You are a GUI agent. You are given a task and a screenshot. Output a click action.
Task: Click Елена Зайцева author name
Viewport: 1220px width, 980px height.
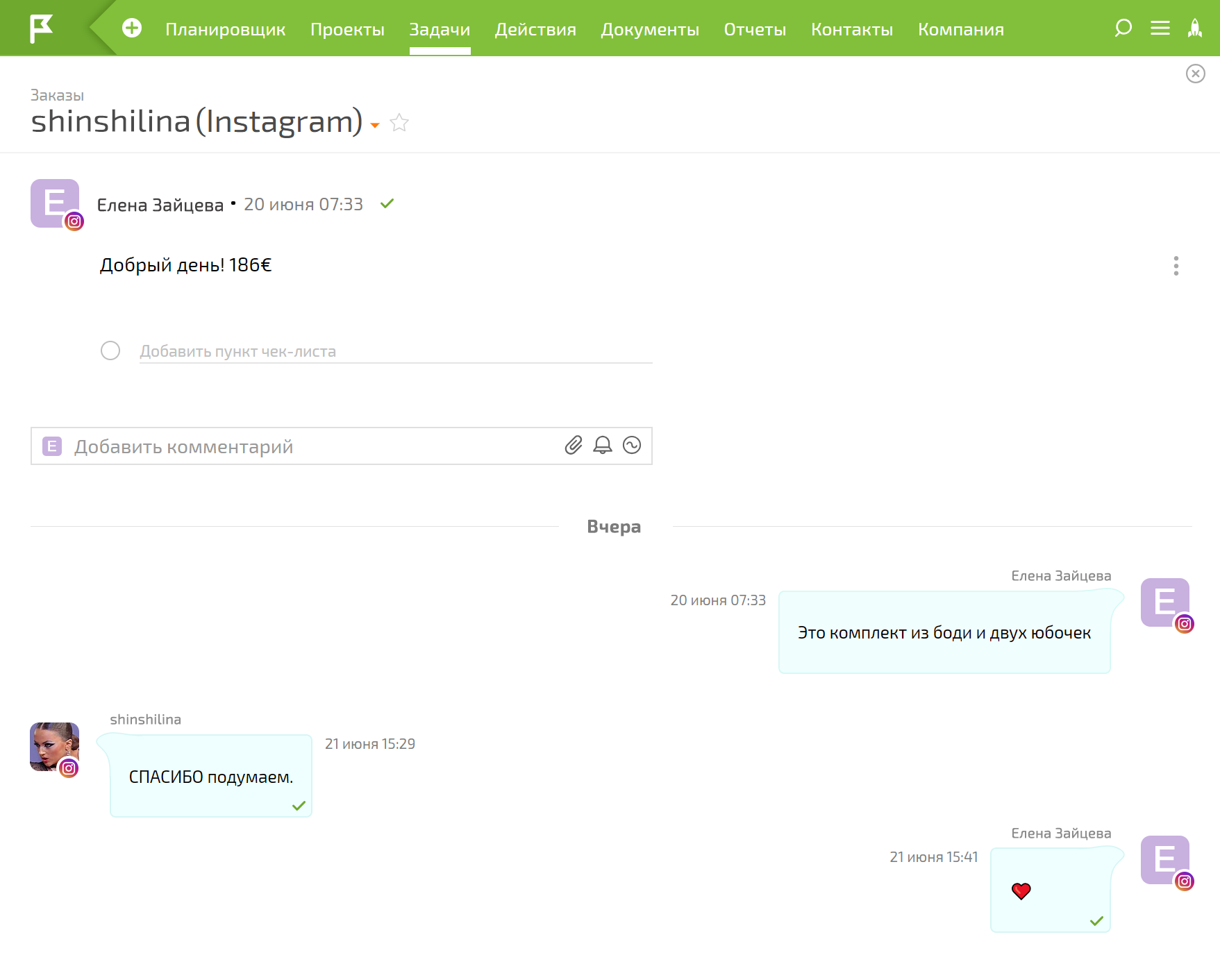pyautogui.click(x=160, y=205)
